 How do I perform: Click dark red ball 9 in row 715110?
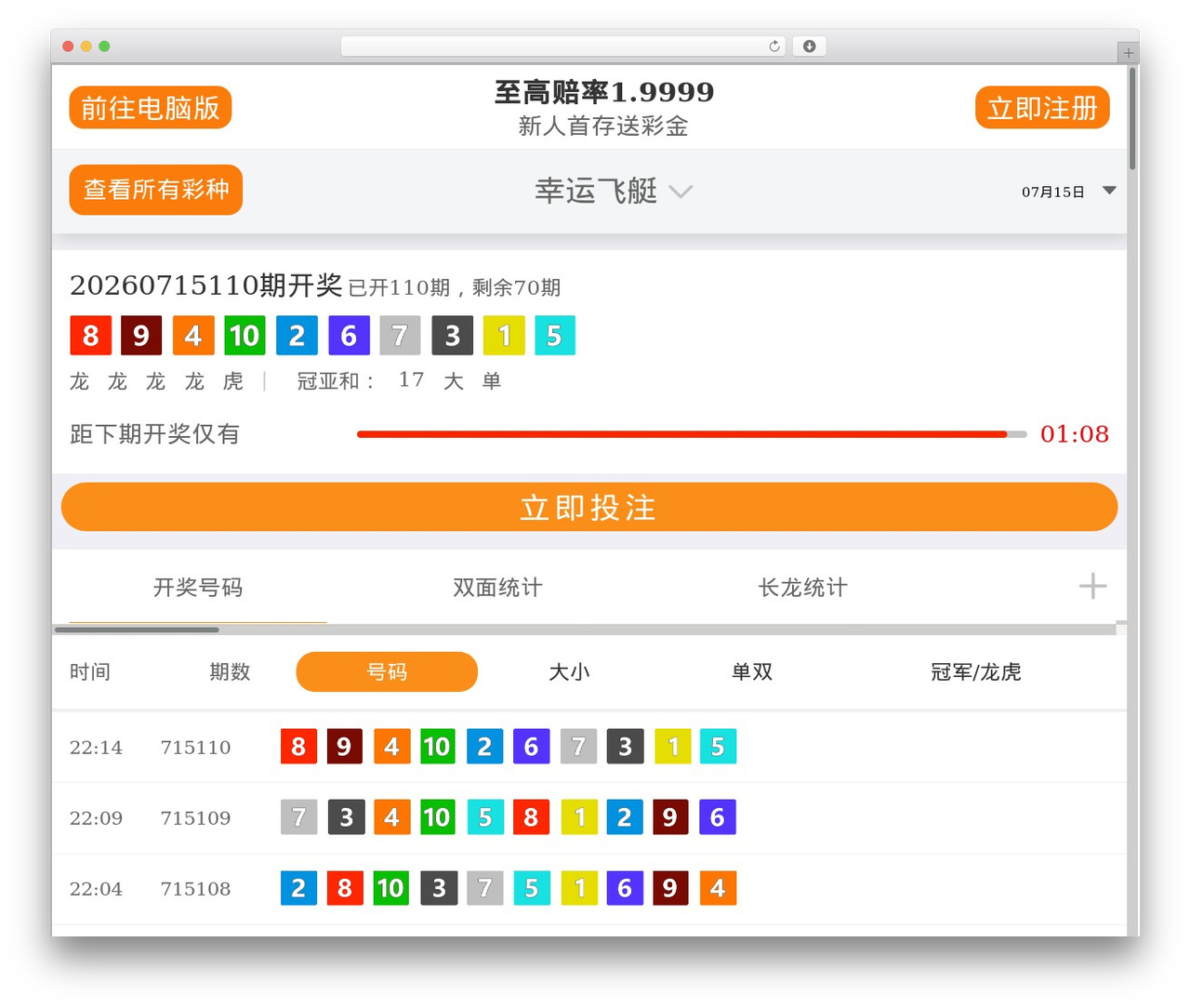tap(345, 747)
